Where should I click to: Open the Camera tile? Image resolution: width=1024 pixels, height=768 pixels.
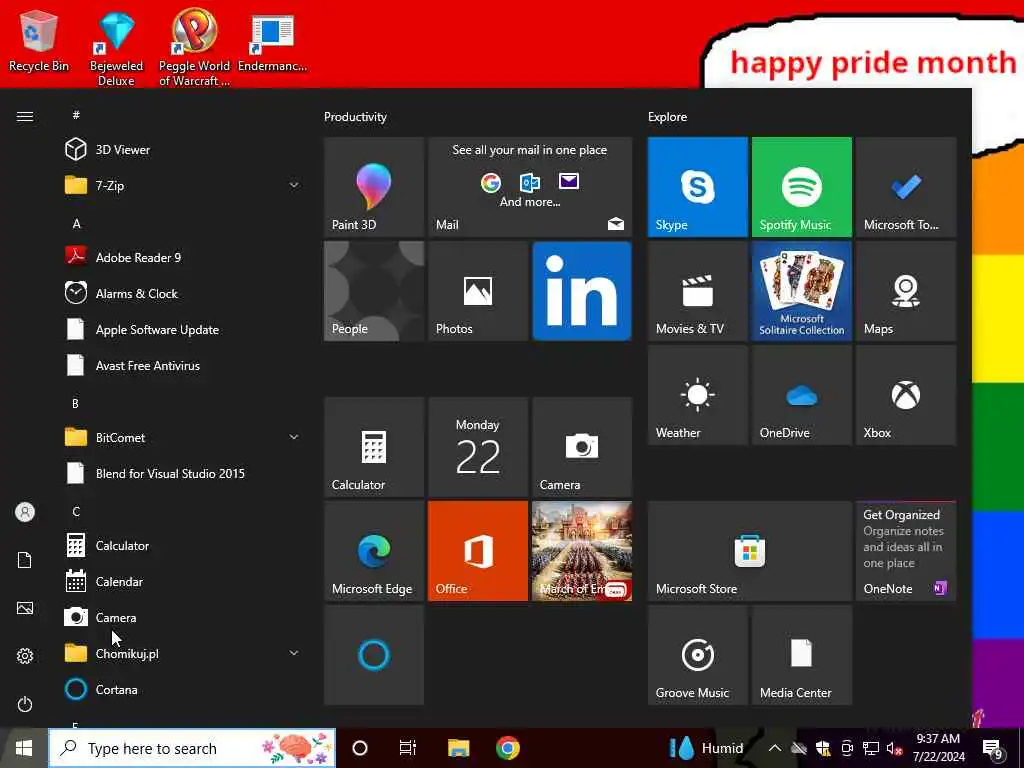click(x=582, y=447)
